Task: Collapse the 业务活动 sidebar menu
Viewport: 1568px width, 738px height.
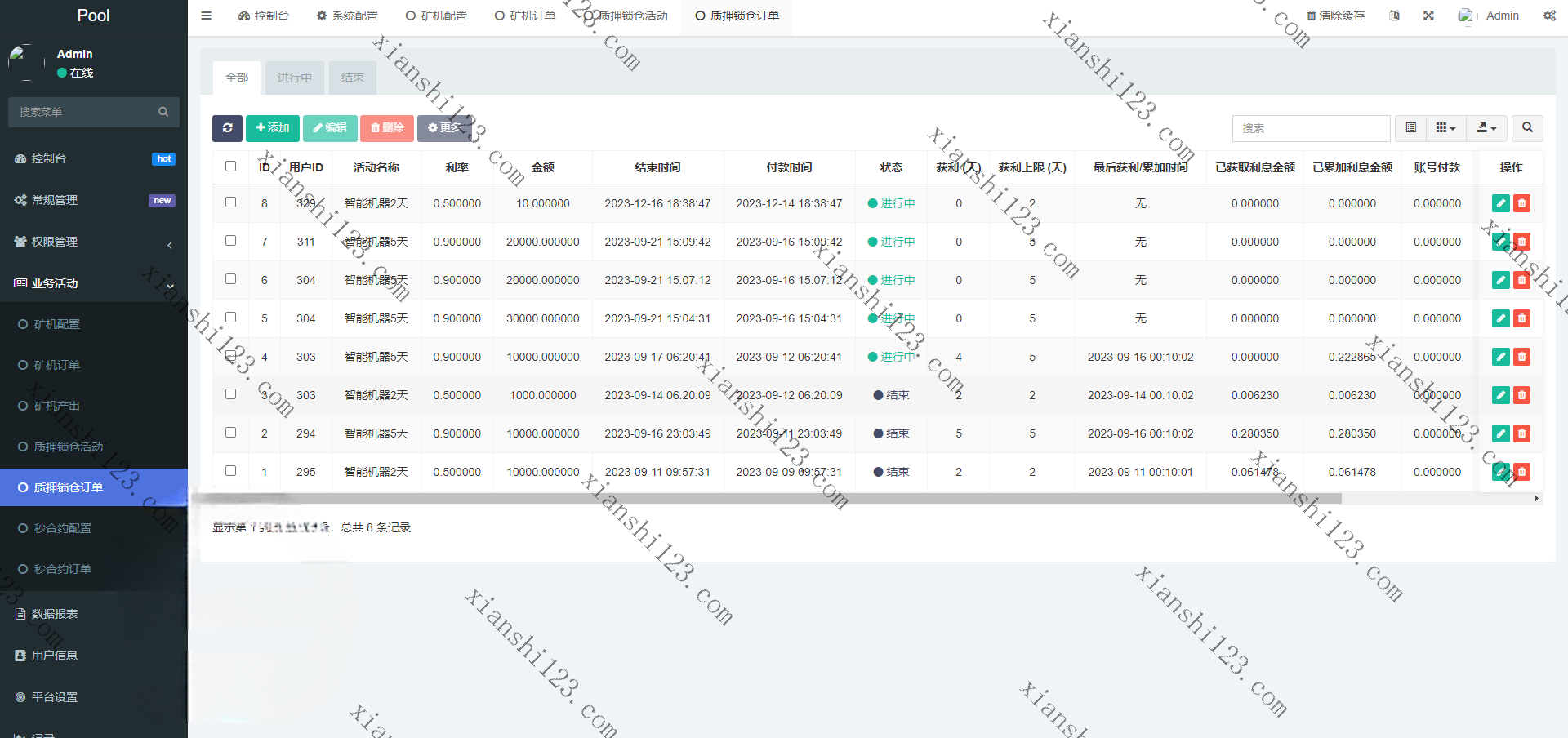Action: pos(94,283)
